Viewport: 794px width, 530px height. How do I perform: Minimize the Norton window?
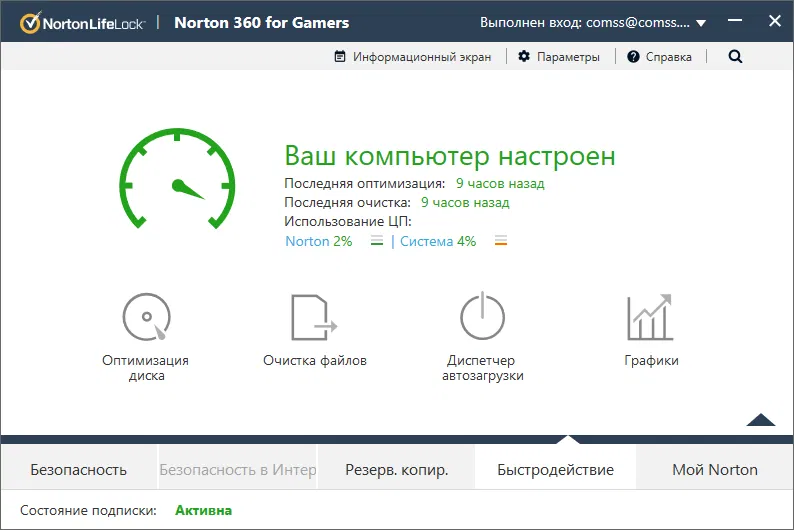[x=735, y=21]
